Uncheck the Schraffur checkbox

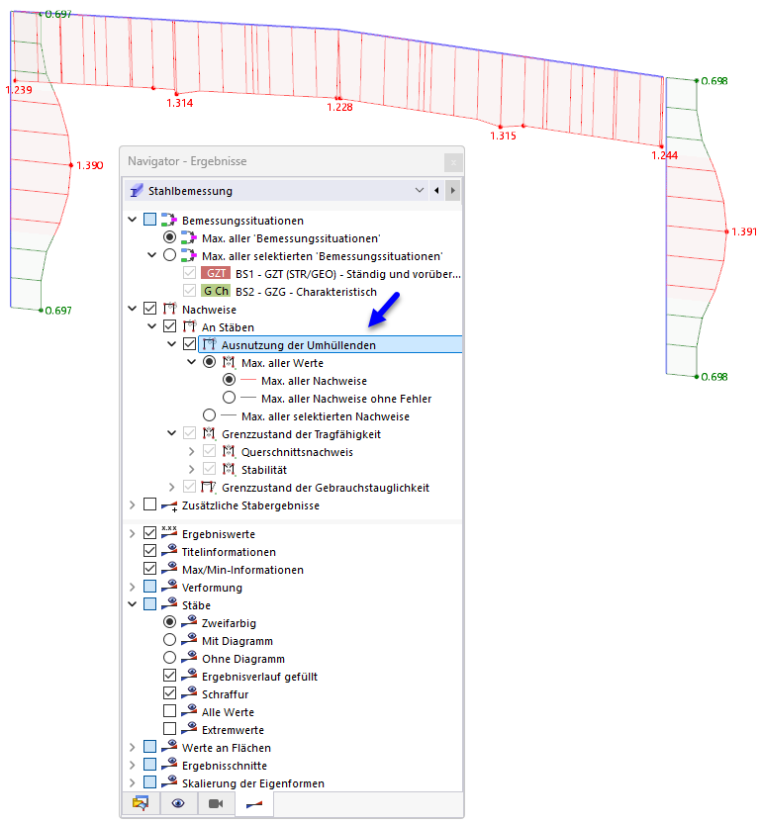point(169,693)
